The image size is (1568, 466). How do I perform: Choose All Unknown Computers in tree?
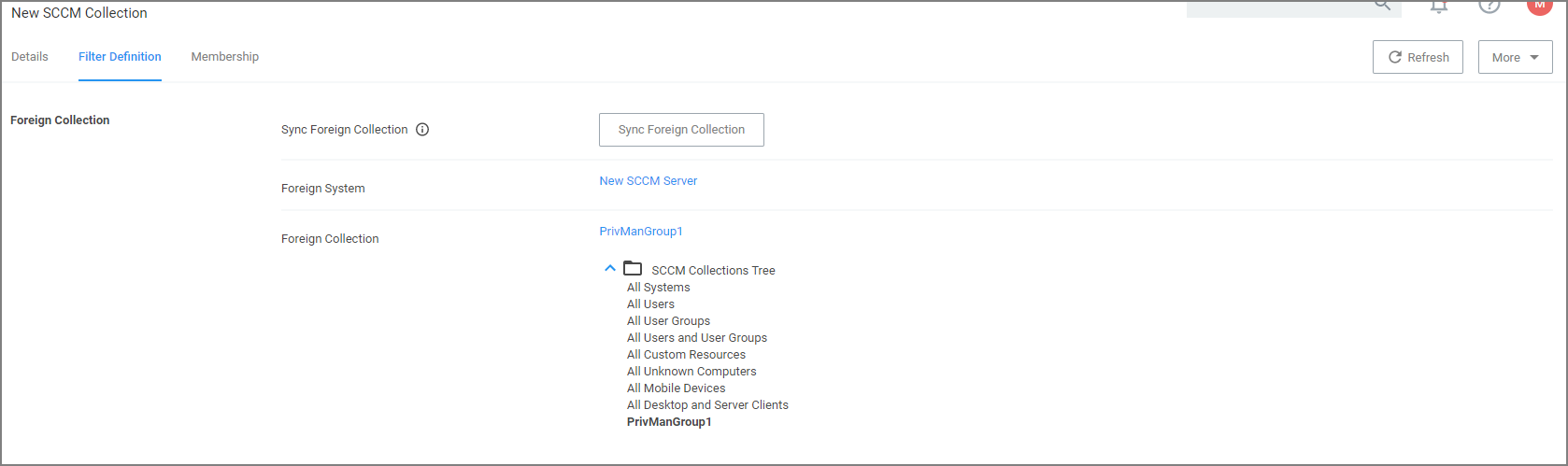(x=691, y=372)
